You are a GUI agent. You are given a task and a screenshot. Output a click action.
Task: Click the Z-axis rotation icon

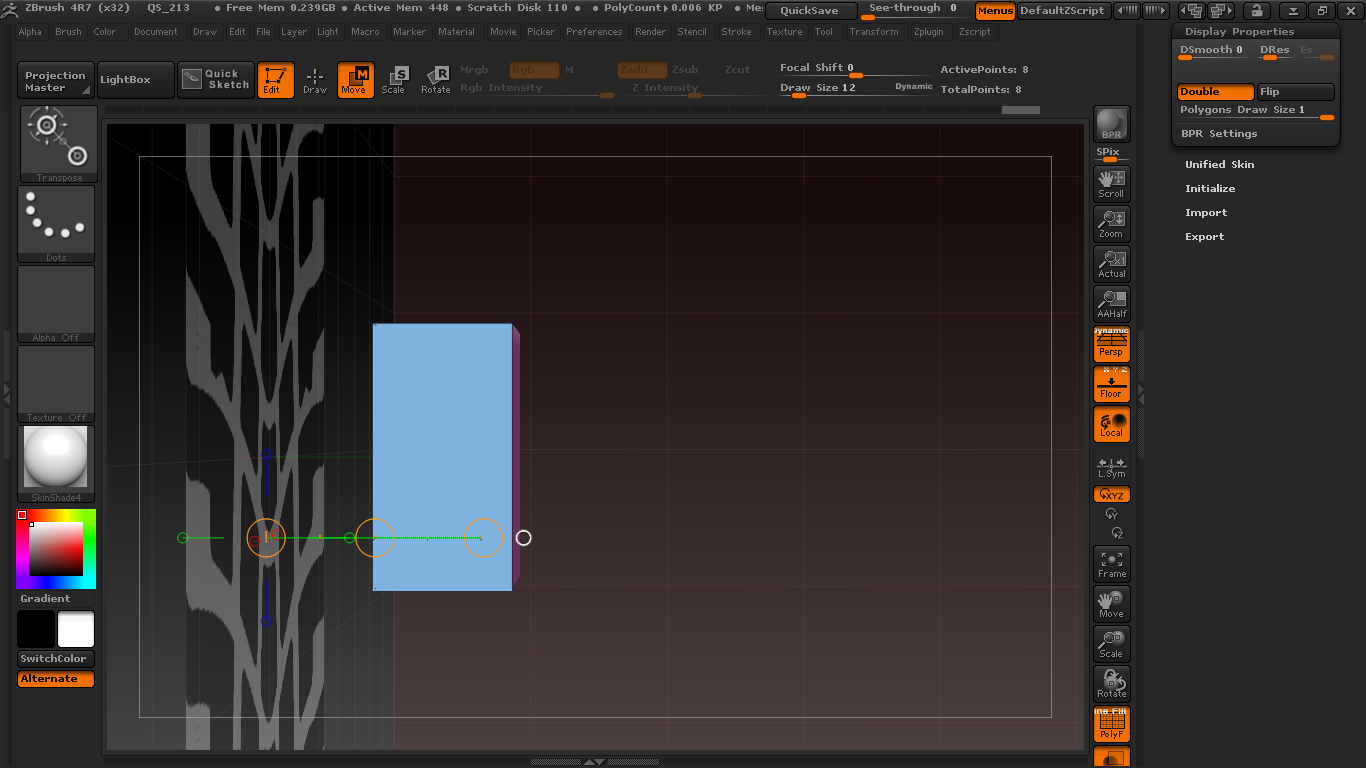pos(1118,533)
